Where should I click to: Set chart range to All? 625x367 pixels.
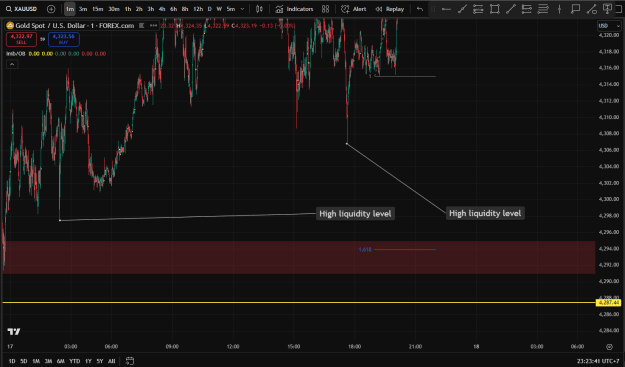click(112, 361)
